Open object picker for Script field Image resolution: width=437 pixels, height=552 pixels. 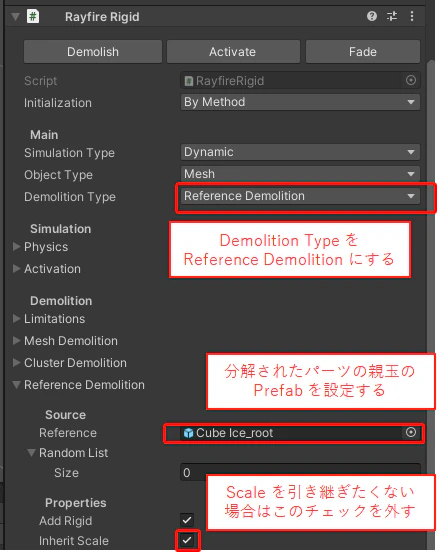tap(411, 81)
